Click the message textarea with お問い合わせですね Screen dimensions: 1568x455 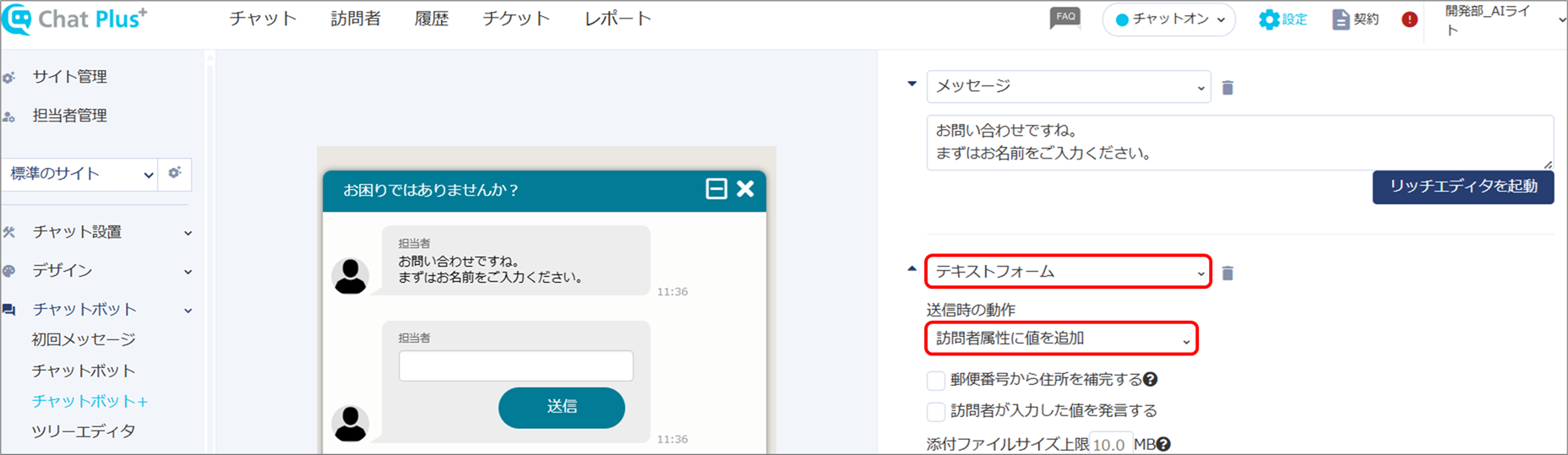(x=1240, y=143)
